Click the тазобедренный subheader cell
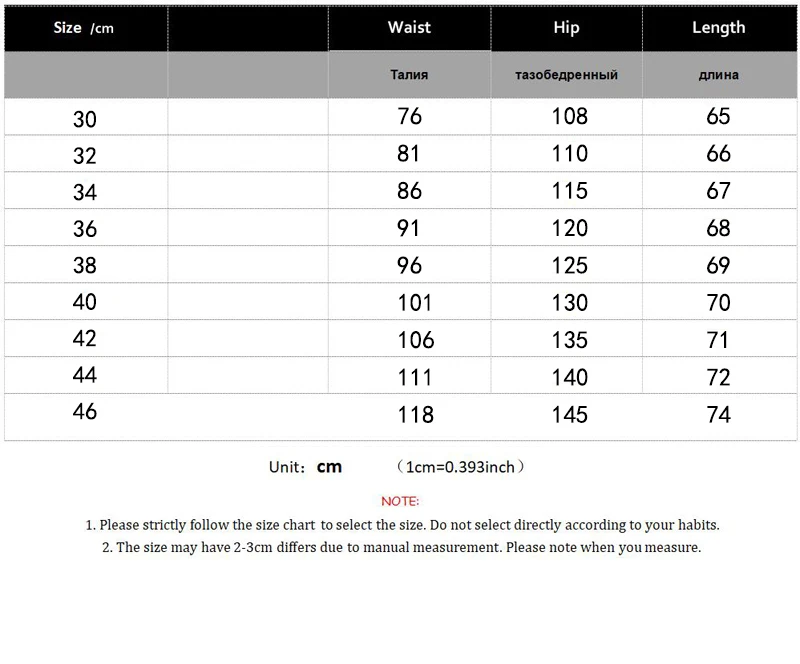This screenshot has height=664, width=800. tap(566, 75)
